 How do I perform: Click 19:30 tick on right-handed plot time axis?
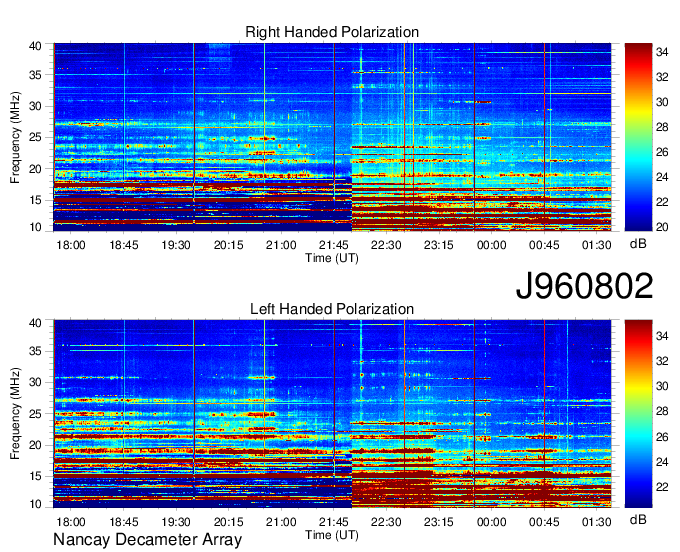[x=176, y=245]
